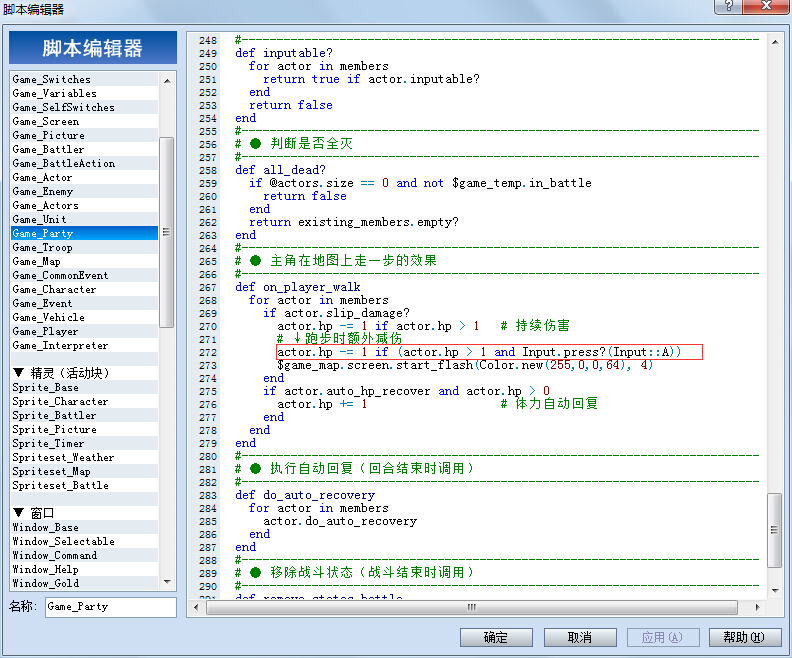Close the 脚本编辑器 window

click(766, 6)
